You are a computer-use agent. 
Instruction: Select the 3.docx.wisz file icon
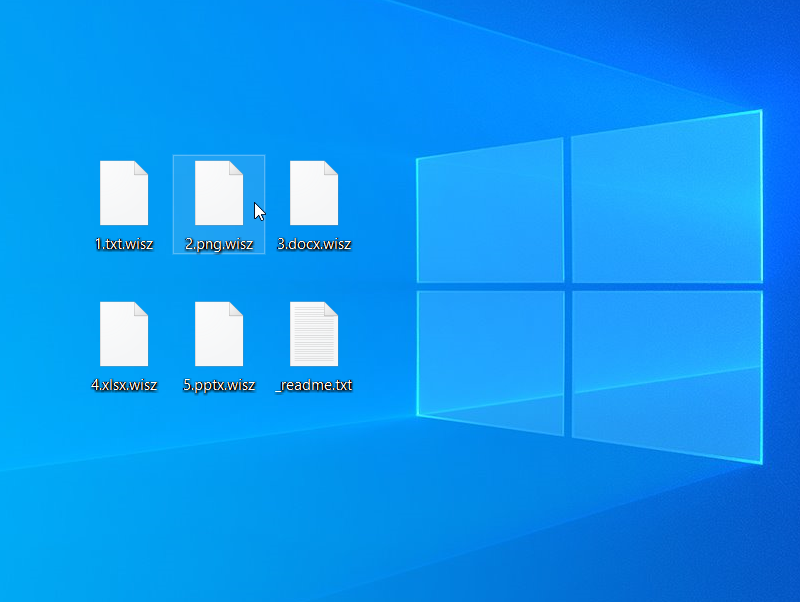point(314,193)
